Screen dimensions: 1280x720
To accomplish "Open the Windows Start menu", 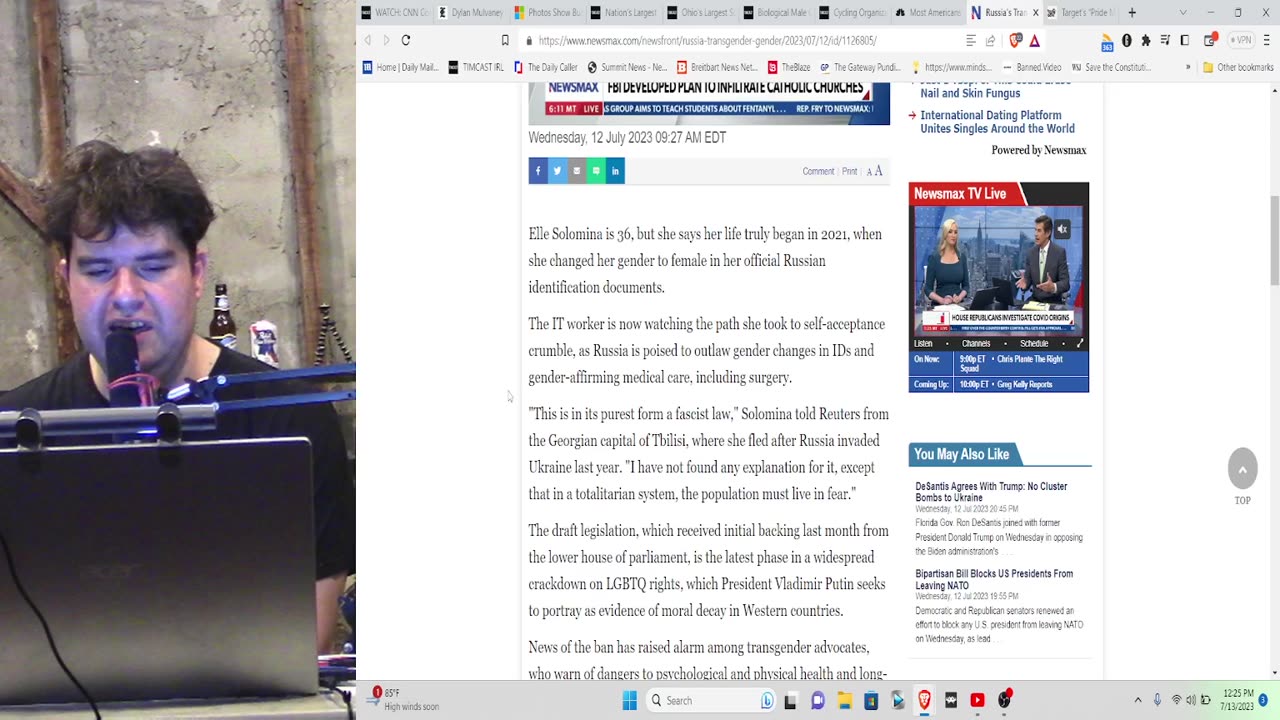I will point(629,700).
